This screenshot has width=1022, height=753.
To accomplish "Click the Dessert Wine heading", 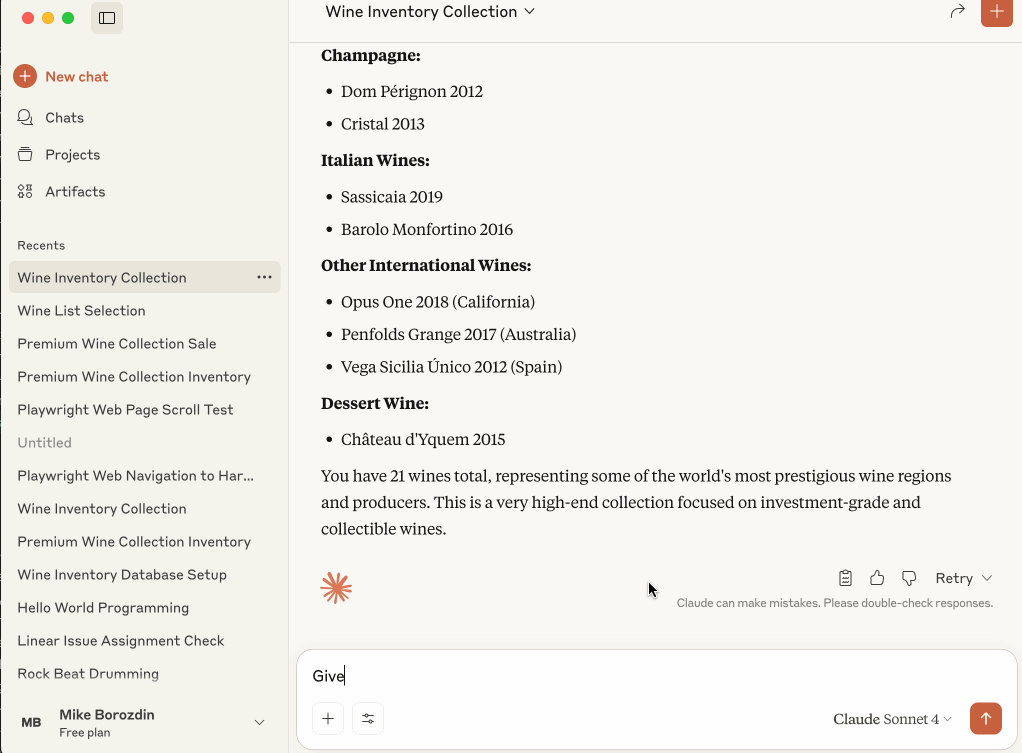I will pos(375,404).
